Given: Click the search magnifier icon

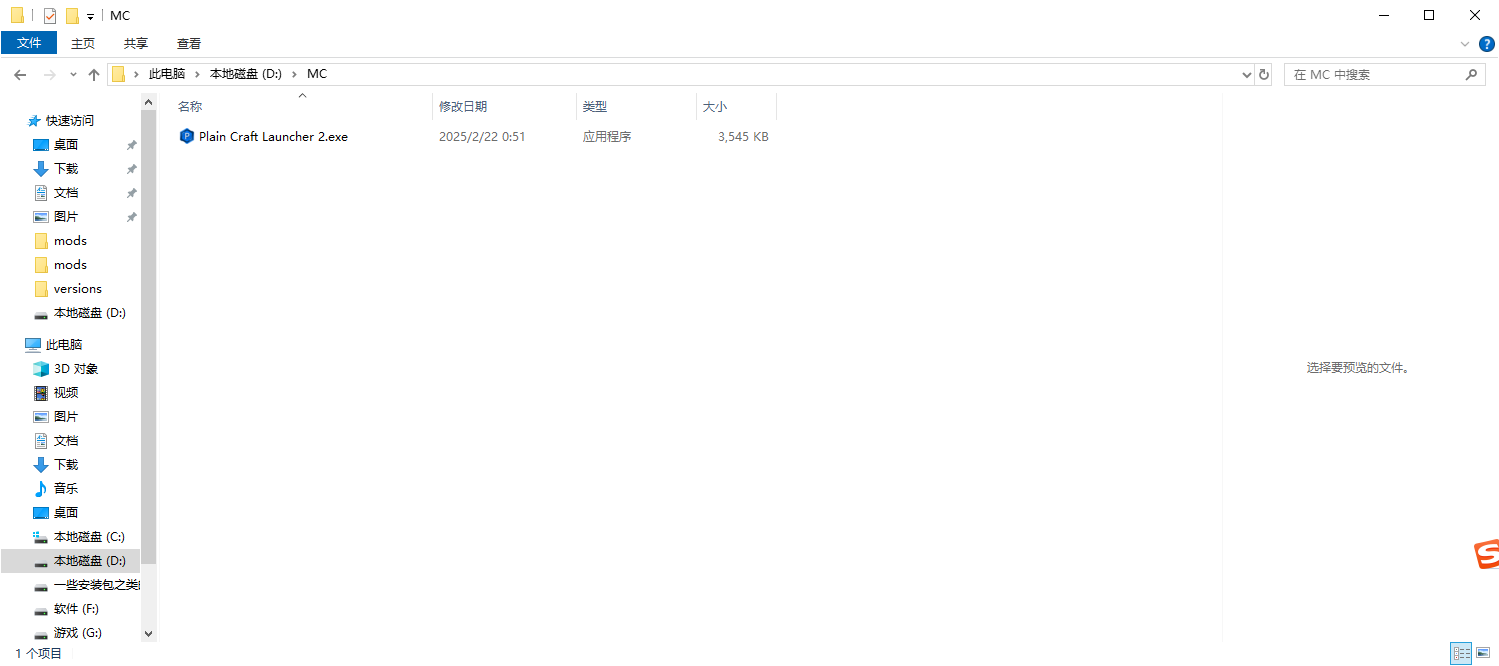Looking at the screenshot, I should click(x=1471, y=75).
